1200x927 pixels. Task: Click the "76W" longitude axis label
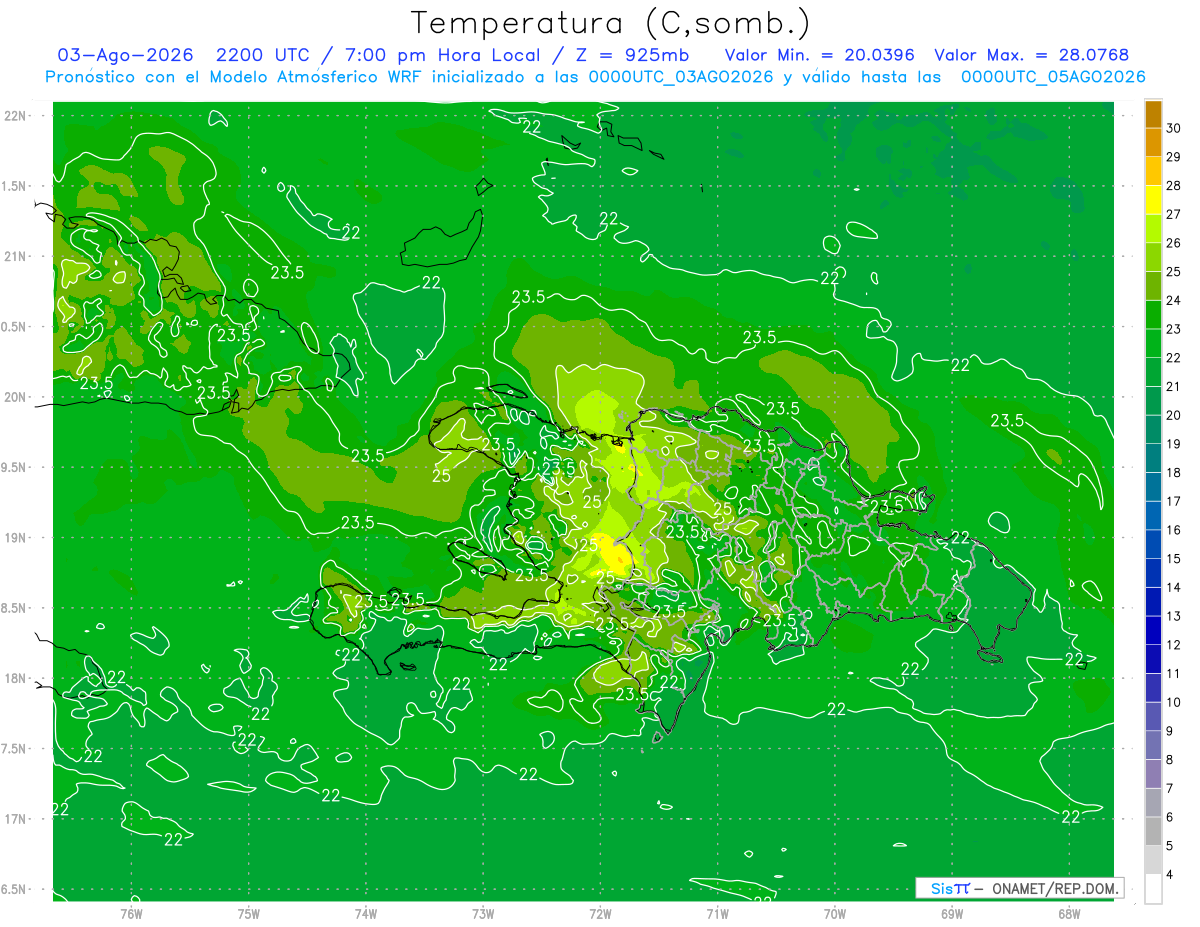point(131,913)
